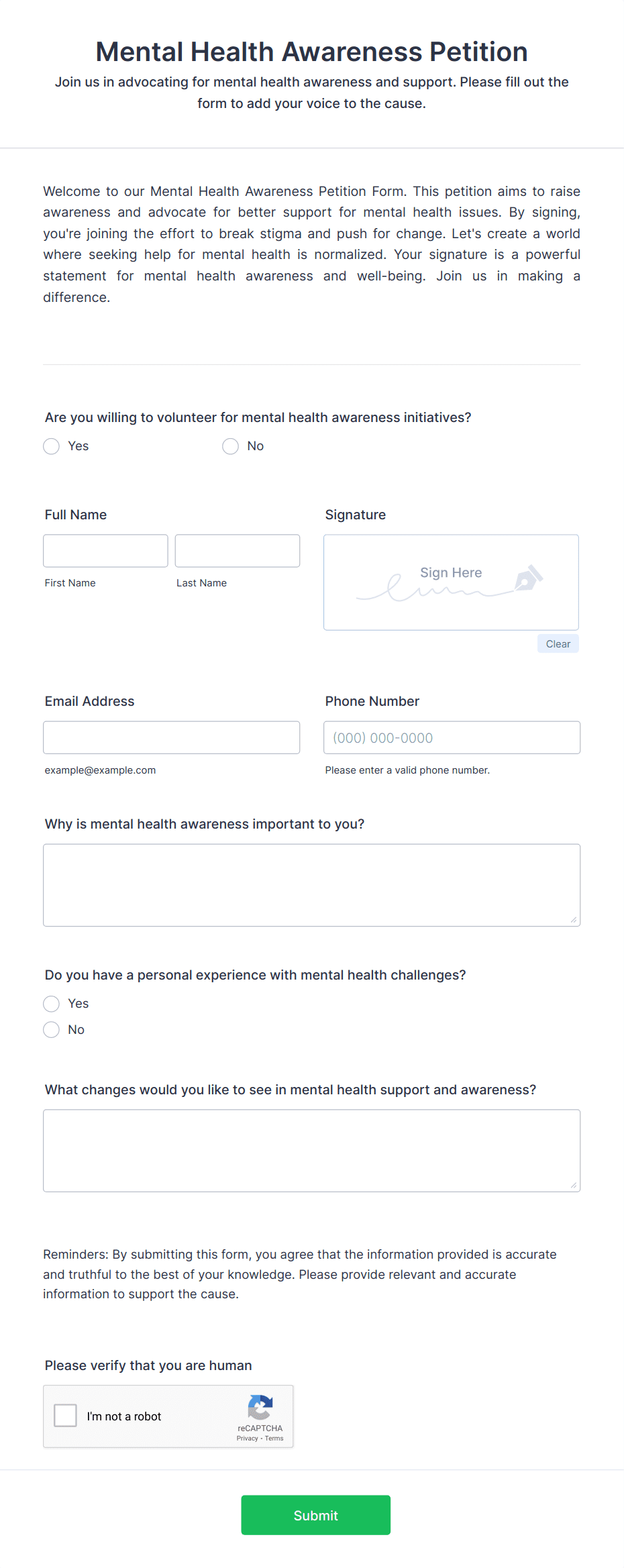This screenshot has height=1568, width=624.
Task: Click resize handle of changes text area
Action: point(574,1186)
